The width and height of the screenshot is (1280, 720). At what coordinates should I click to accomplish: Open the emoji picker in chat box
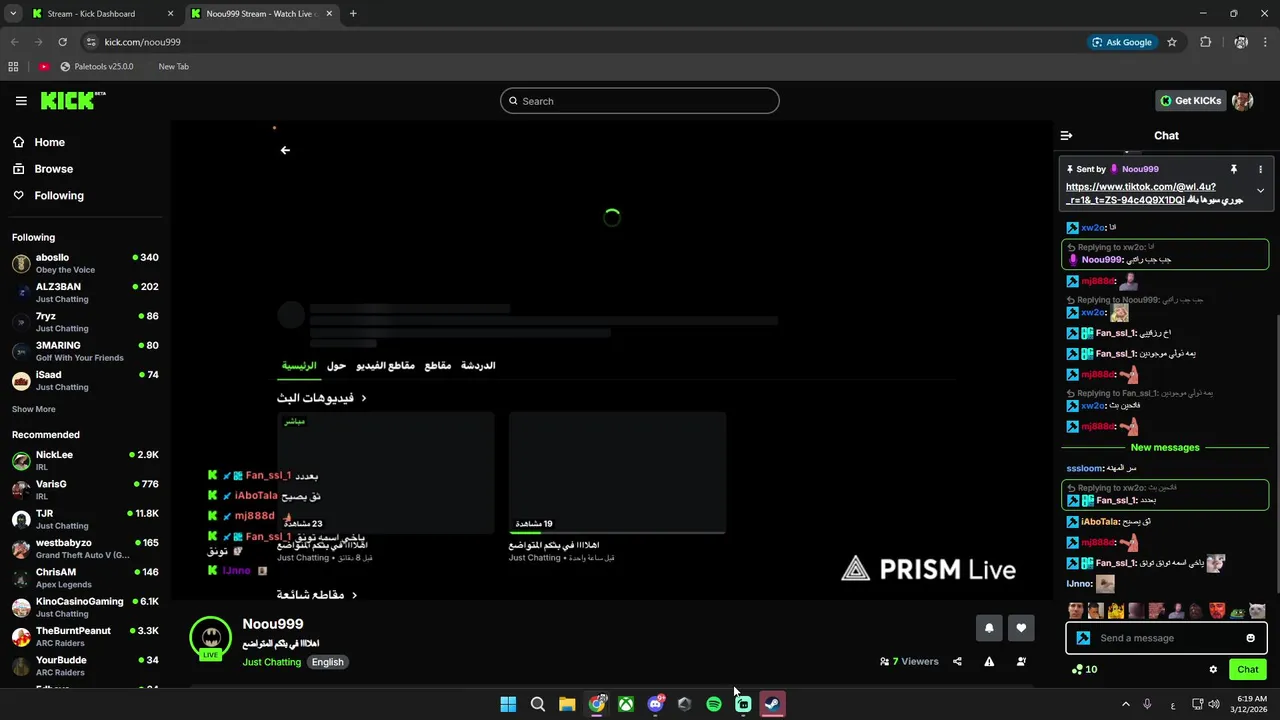[1250, 638]
